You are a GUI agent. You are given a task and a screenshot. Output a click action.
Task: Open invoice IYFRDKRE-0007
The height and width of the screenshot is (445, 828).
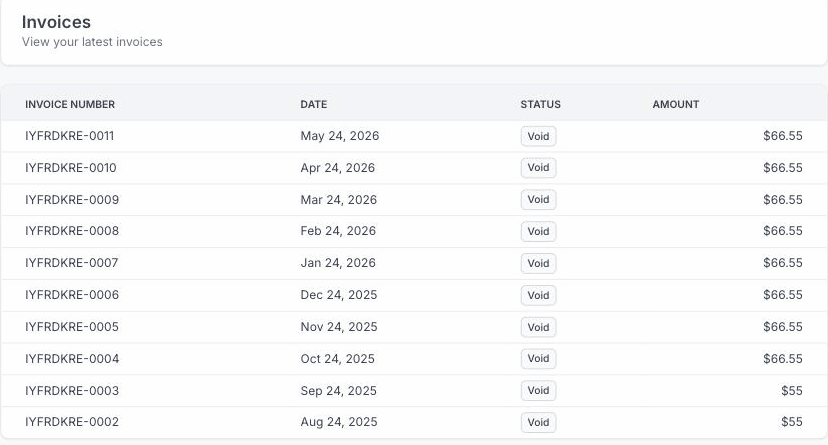pos(71,263)
